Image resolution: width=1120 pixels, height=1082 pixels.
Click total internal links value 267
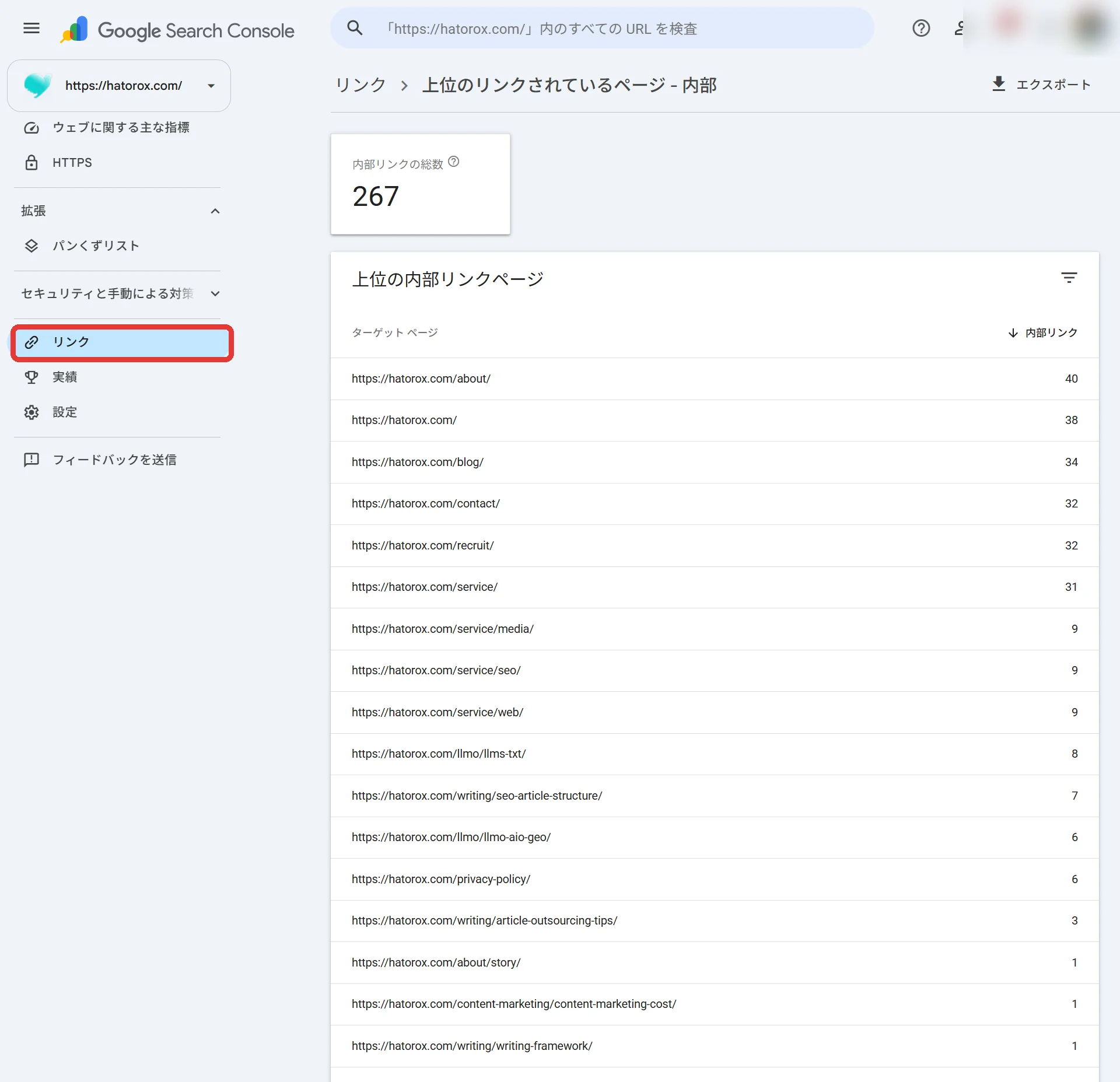pos(376,196)
